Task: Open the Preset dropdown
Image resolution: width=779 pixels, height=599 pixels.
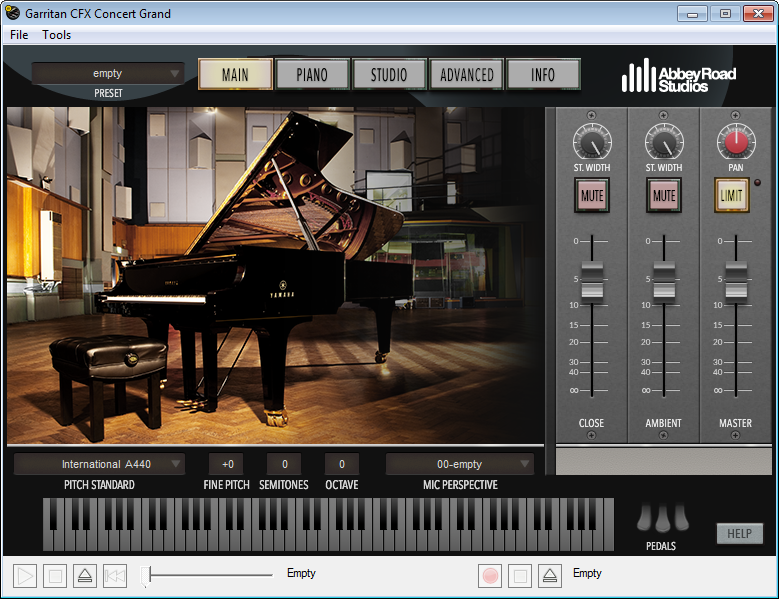Action: pyautogui.click(x=108, y=74)
